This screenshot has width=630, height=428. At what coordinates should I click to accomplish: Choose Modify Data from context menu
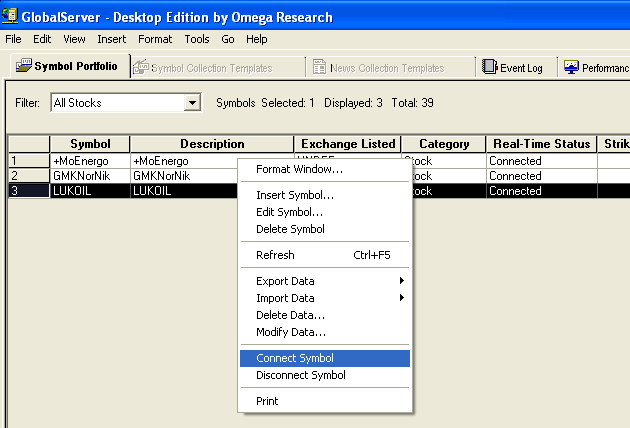tap(325, 332)
